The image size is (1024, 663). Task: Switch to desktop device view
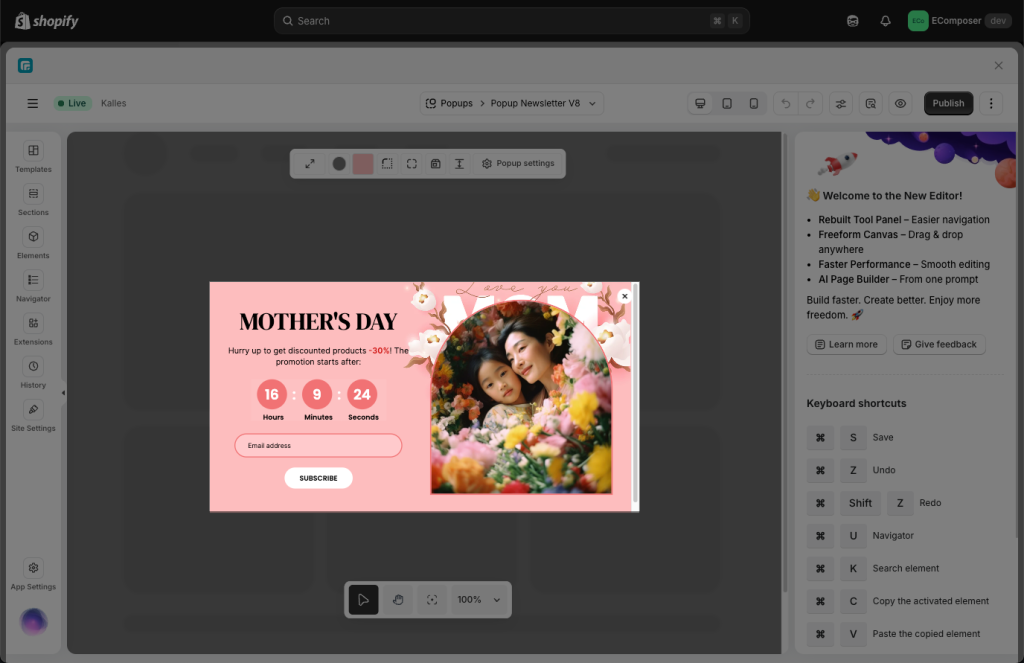[700, 103]
